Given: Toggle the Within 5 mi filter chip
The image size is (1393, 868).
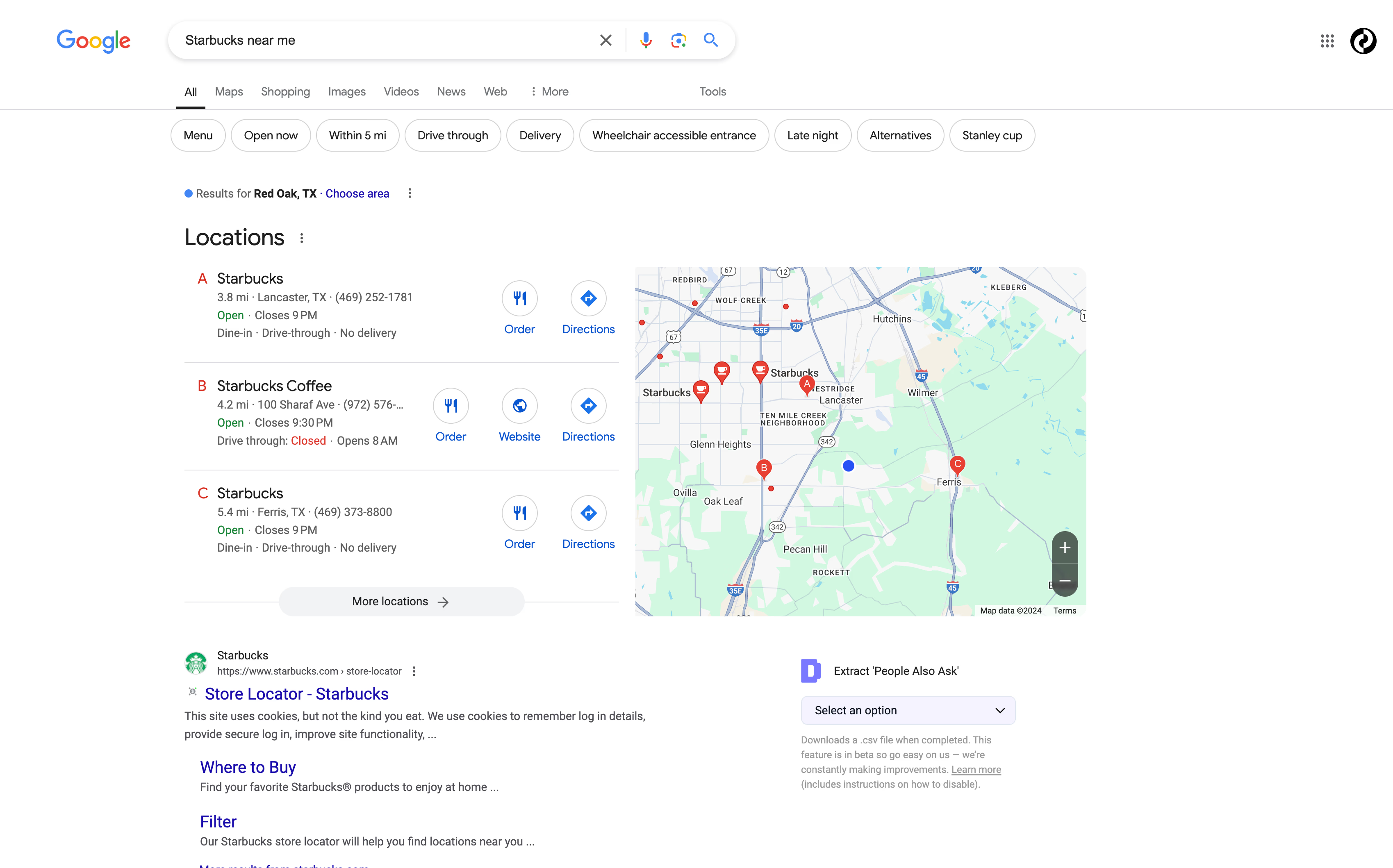Looking at the screenshot, I should (358, 136).
